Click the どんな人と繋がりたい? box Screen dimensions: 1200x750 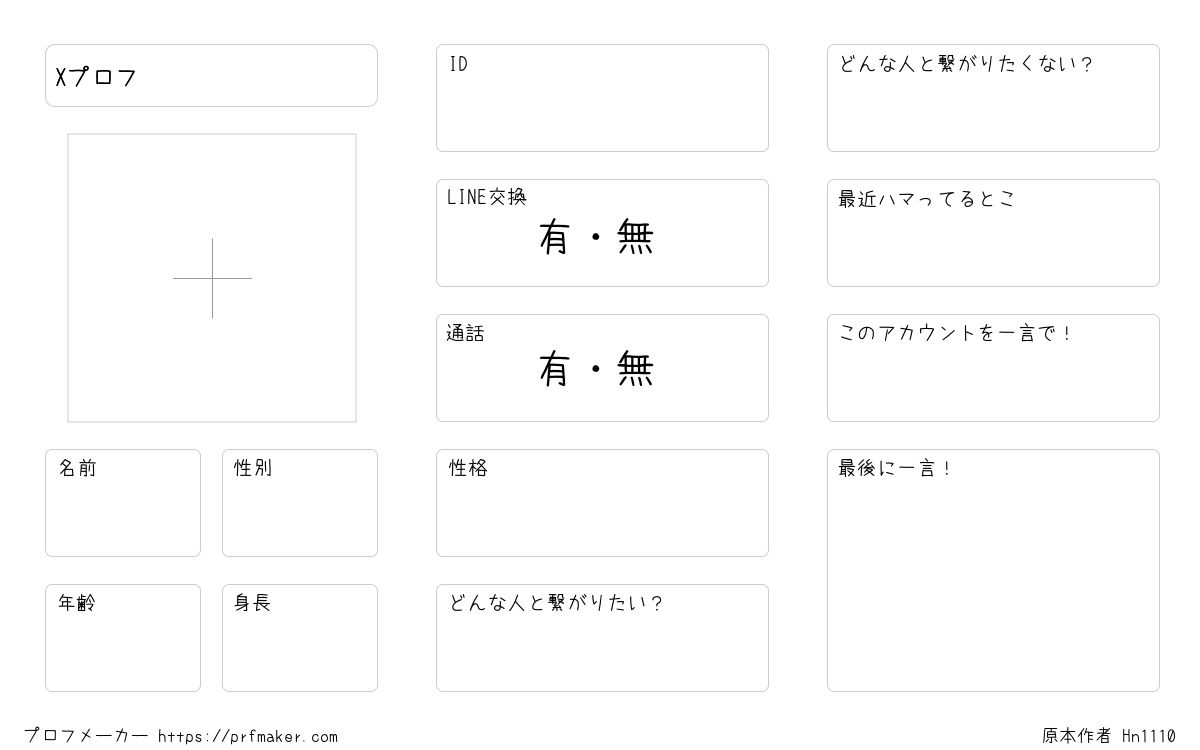(602, 638)
